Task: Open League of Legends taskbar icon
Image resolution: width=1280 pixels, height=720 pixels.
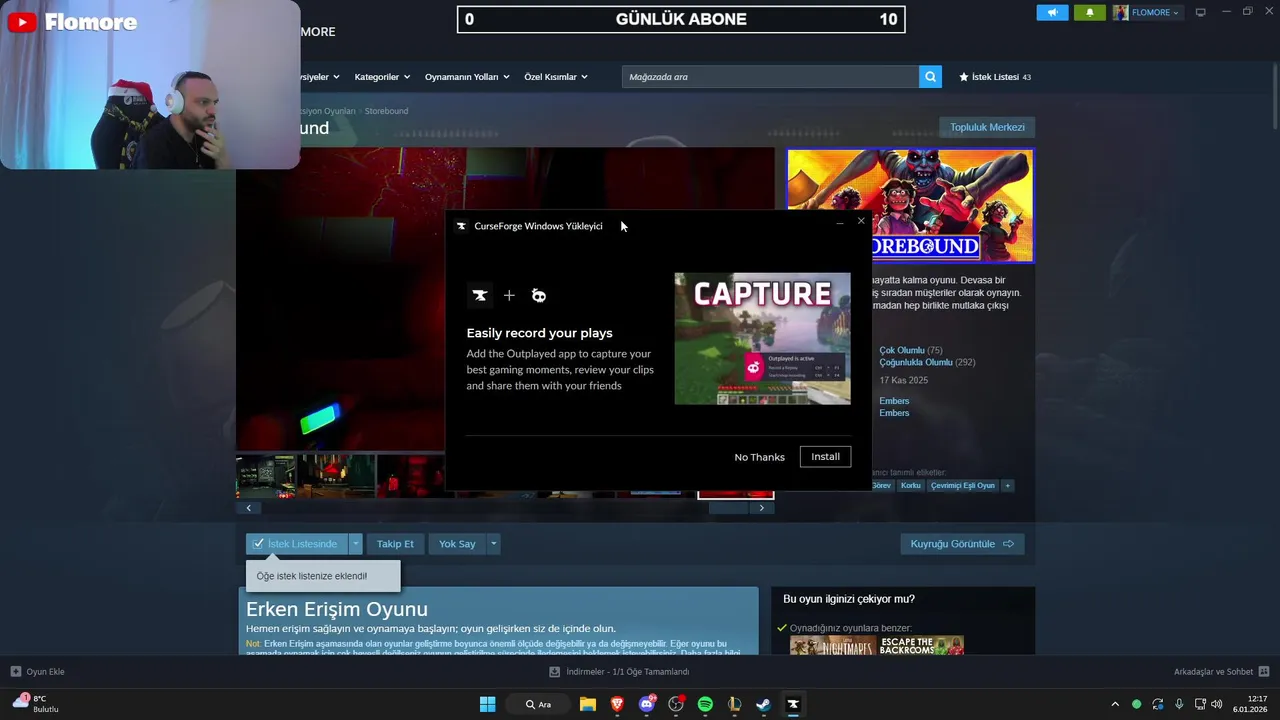Action: pos(734,704)
